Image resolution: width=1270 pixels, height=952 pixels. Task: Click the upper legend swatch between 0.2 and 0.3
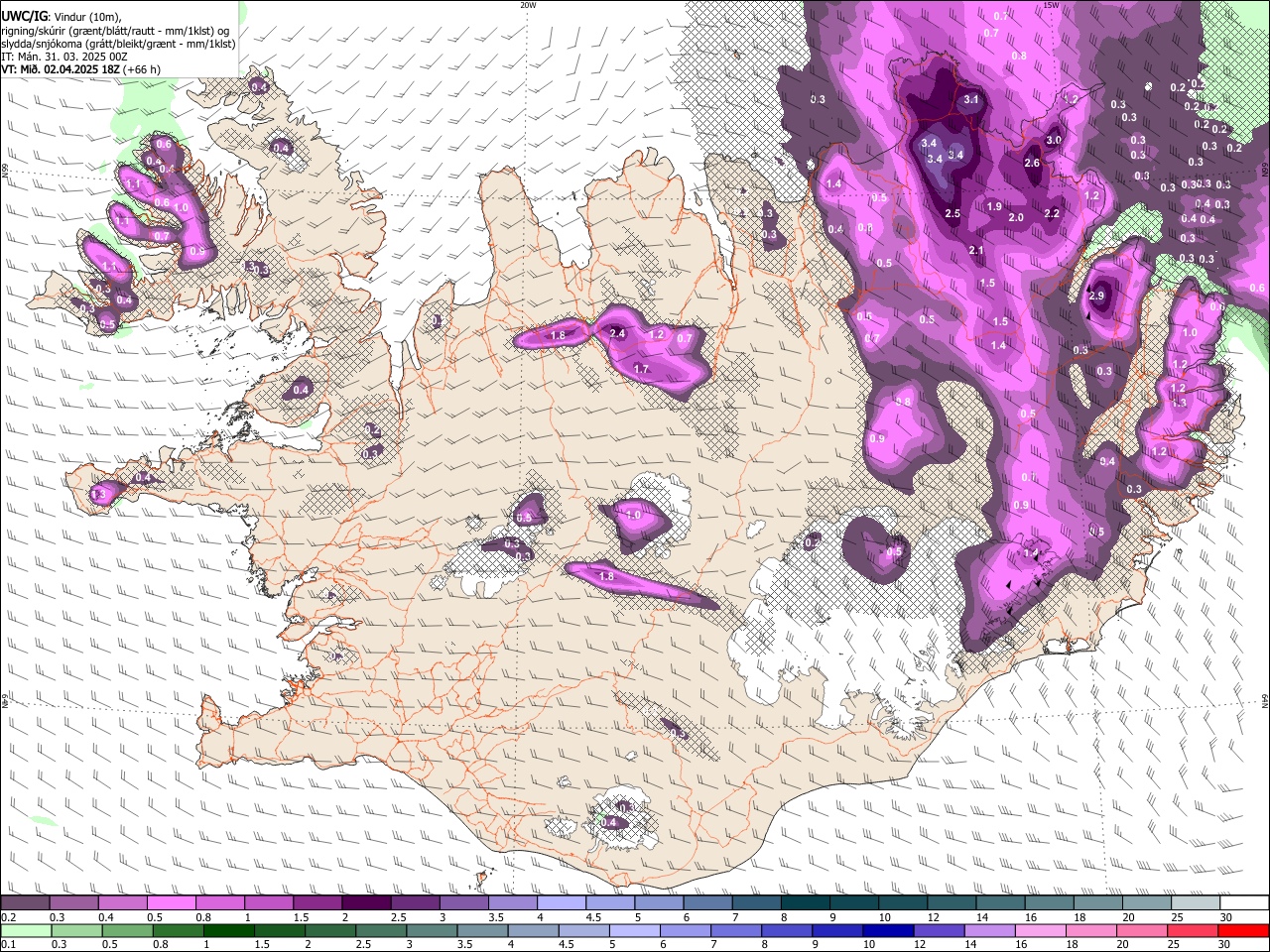click(25, 902)
